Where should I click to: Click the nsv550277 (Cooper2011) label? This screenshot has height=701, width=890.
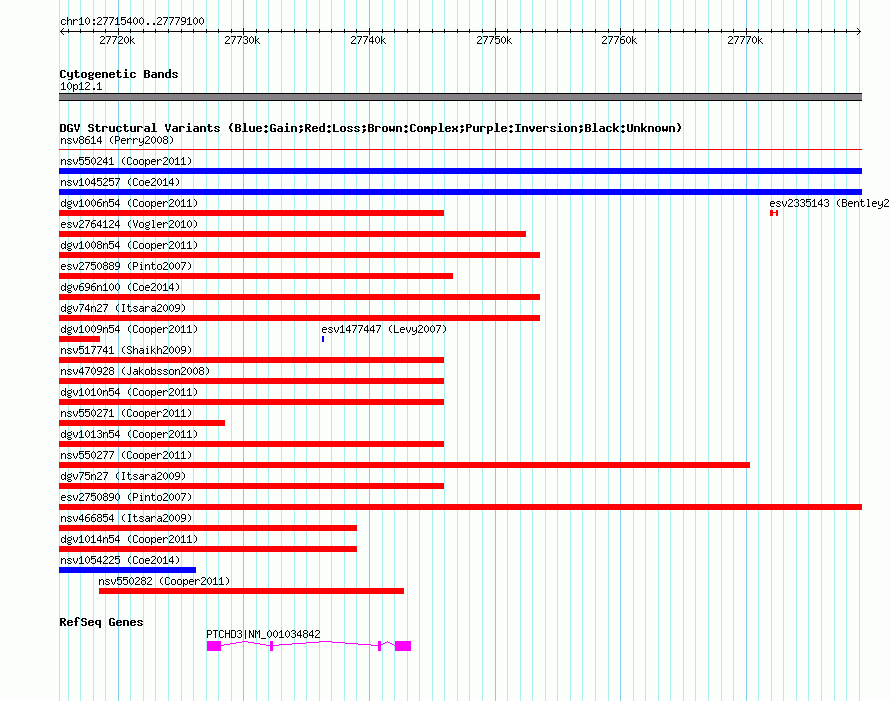(126, 455)
